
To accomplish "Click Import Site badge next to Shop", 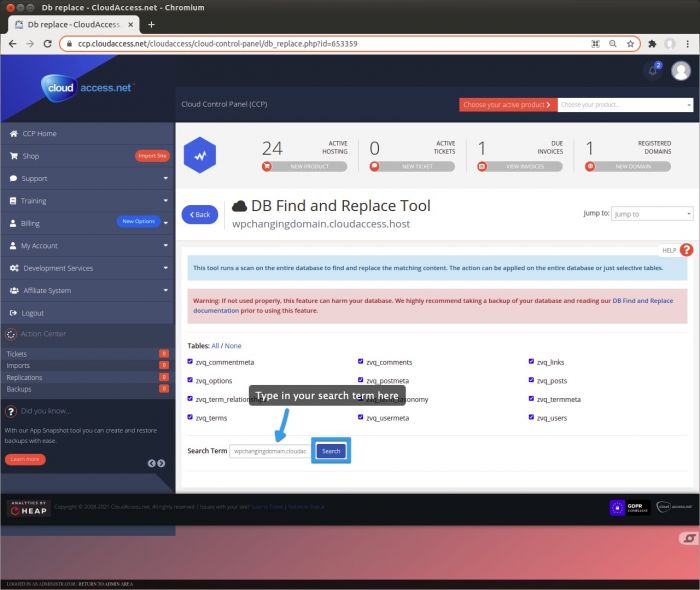I will pyautogui.click(x=152, y=156).
